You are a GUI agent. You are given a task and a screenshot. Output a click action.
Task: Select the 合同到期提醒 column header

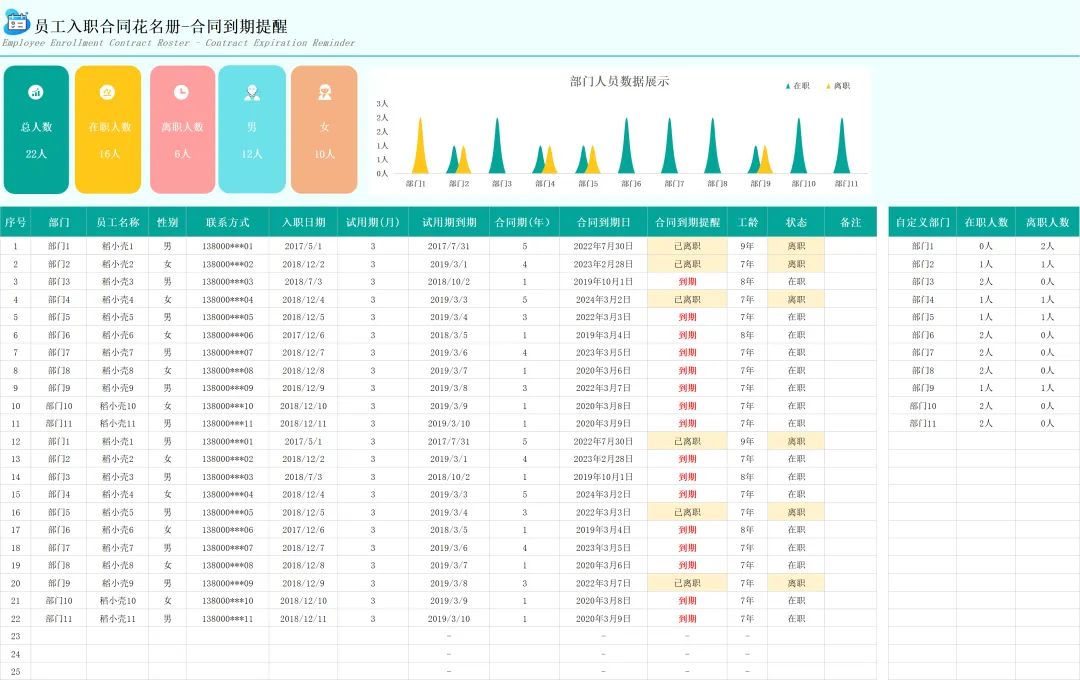(x=687, y=222)
